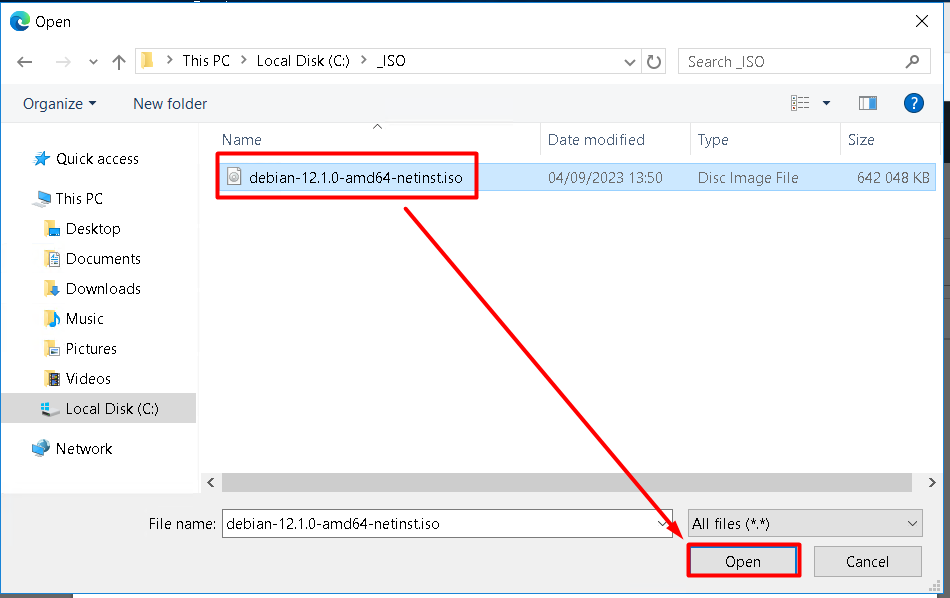
Task: Select This PC in navigation pane
Action: tap(79, 199)
